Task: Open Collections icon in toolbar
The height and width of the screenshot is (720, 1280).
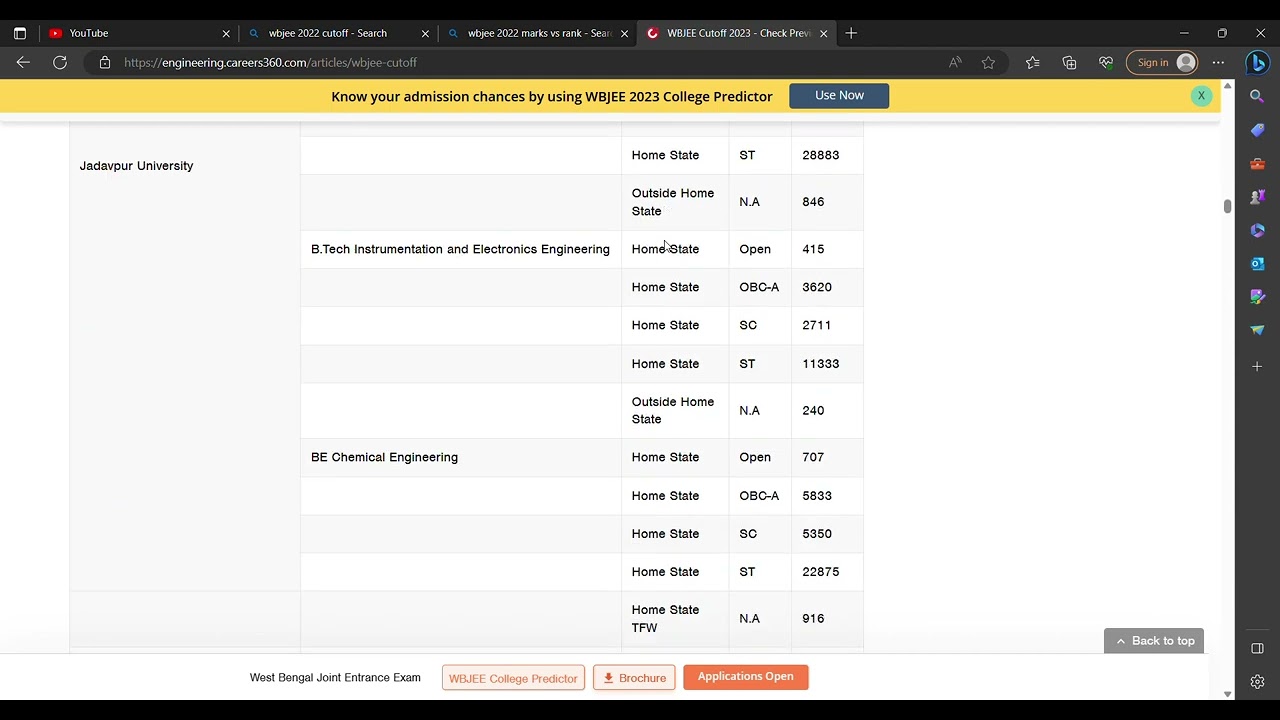Action: coord(1069,62)
